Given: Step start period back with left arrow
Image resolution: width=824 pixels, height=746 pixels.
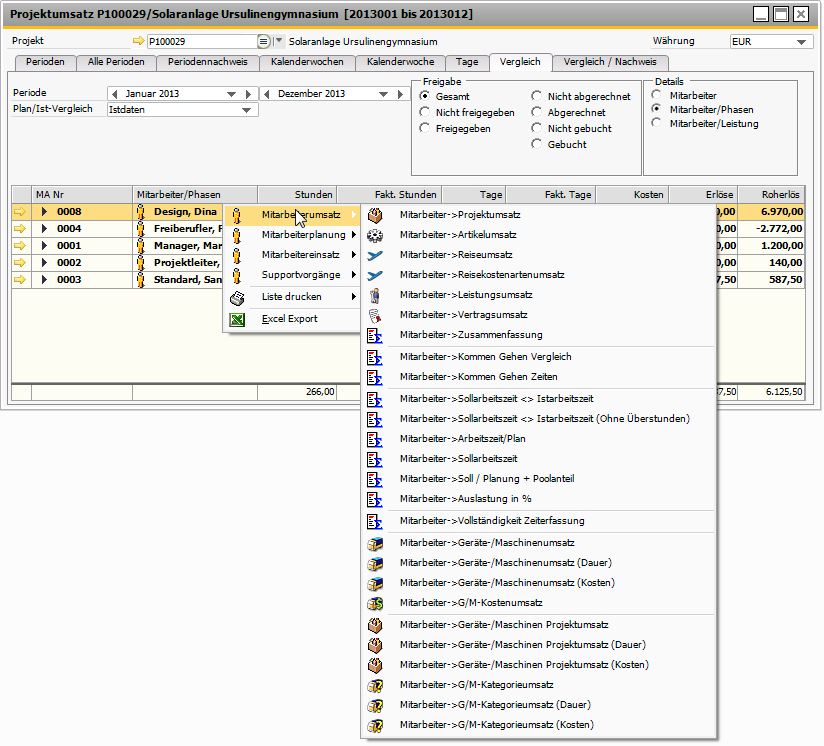Looking at the screenshot, I should [x=114, y=94].
